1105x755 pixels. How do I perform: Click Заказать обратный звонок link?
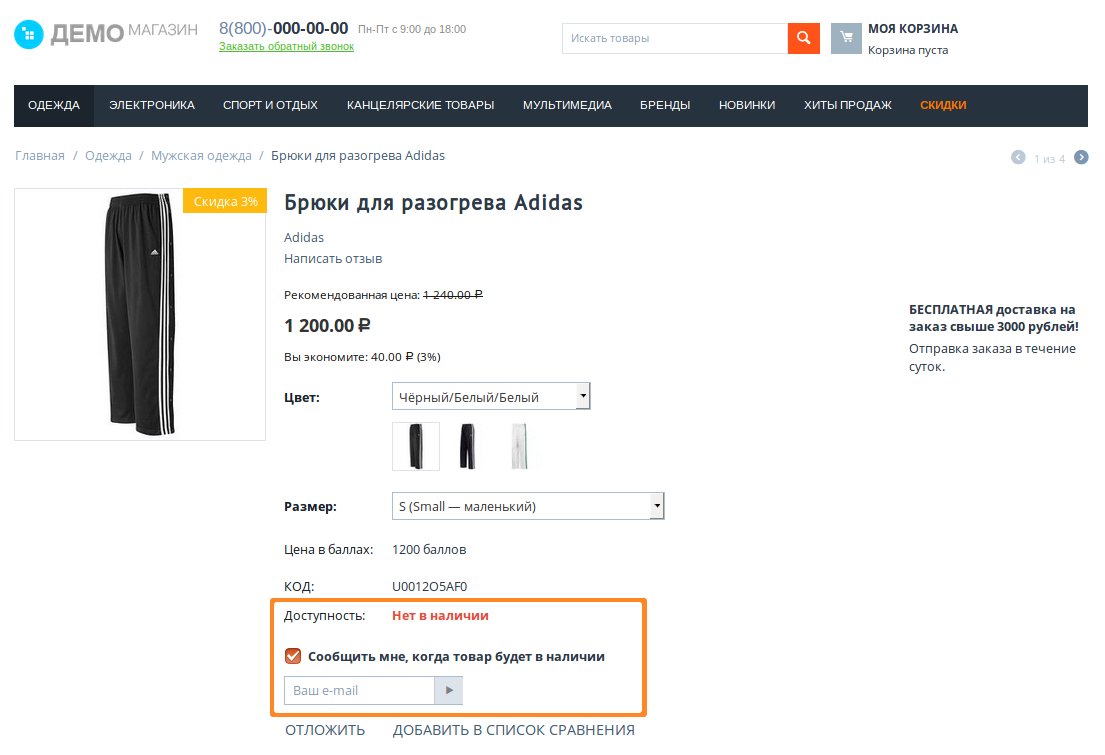[286, 46]
